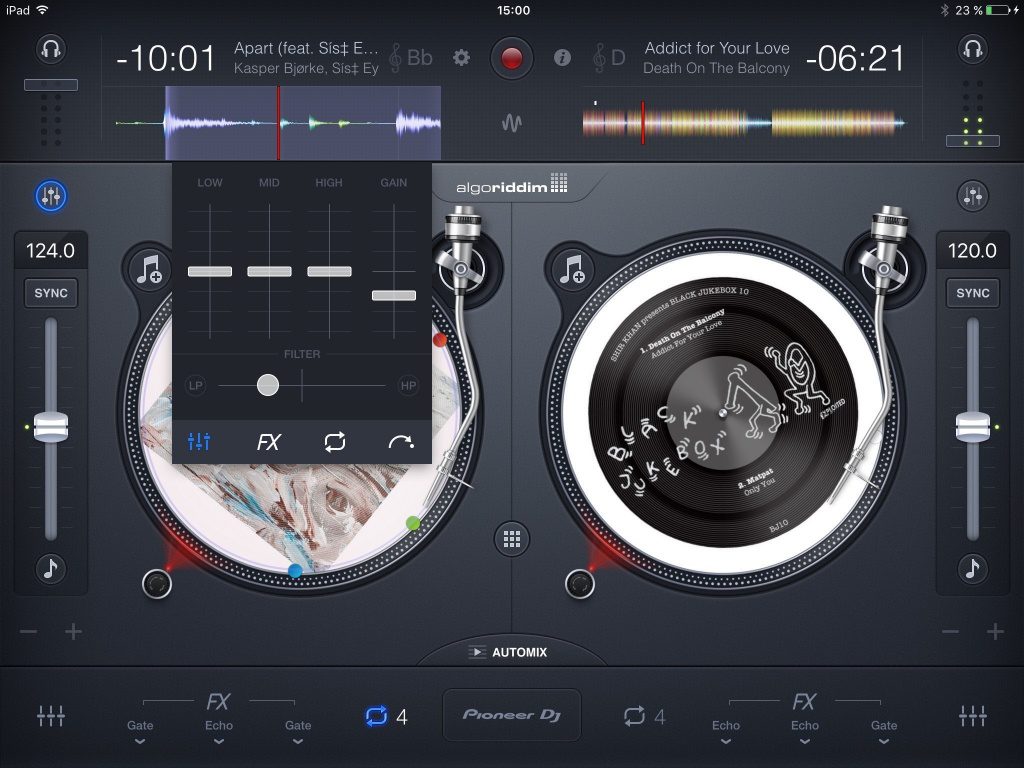
Task: Open add-track music note icon on left deck
Action: [150, 270]
